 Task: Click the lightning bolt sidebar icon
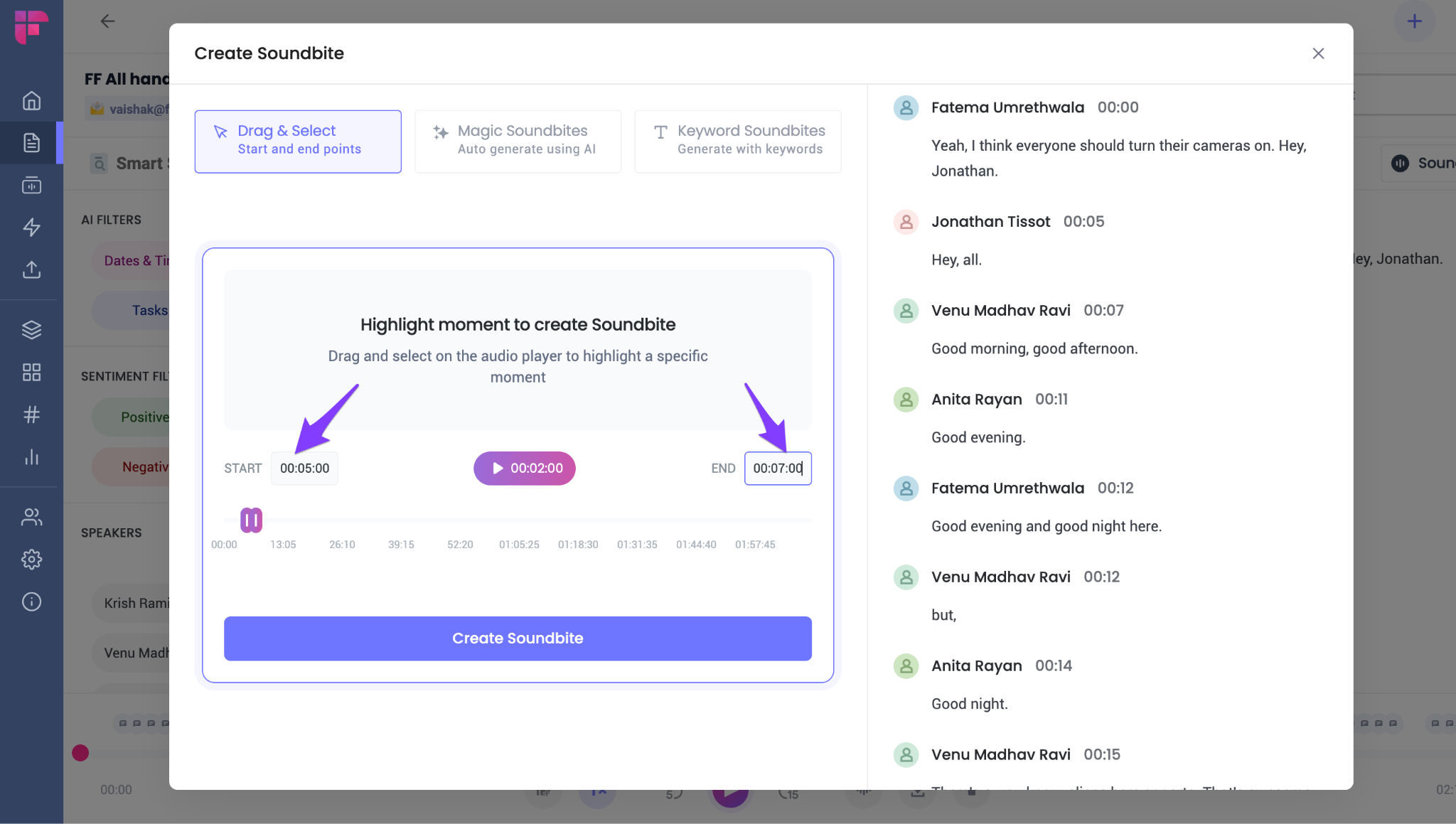(31, 228)
